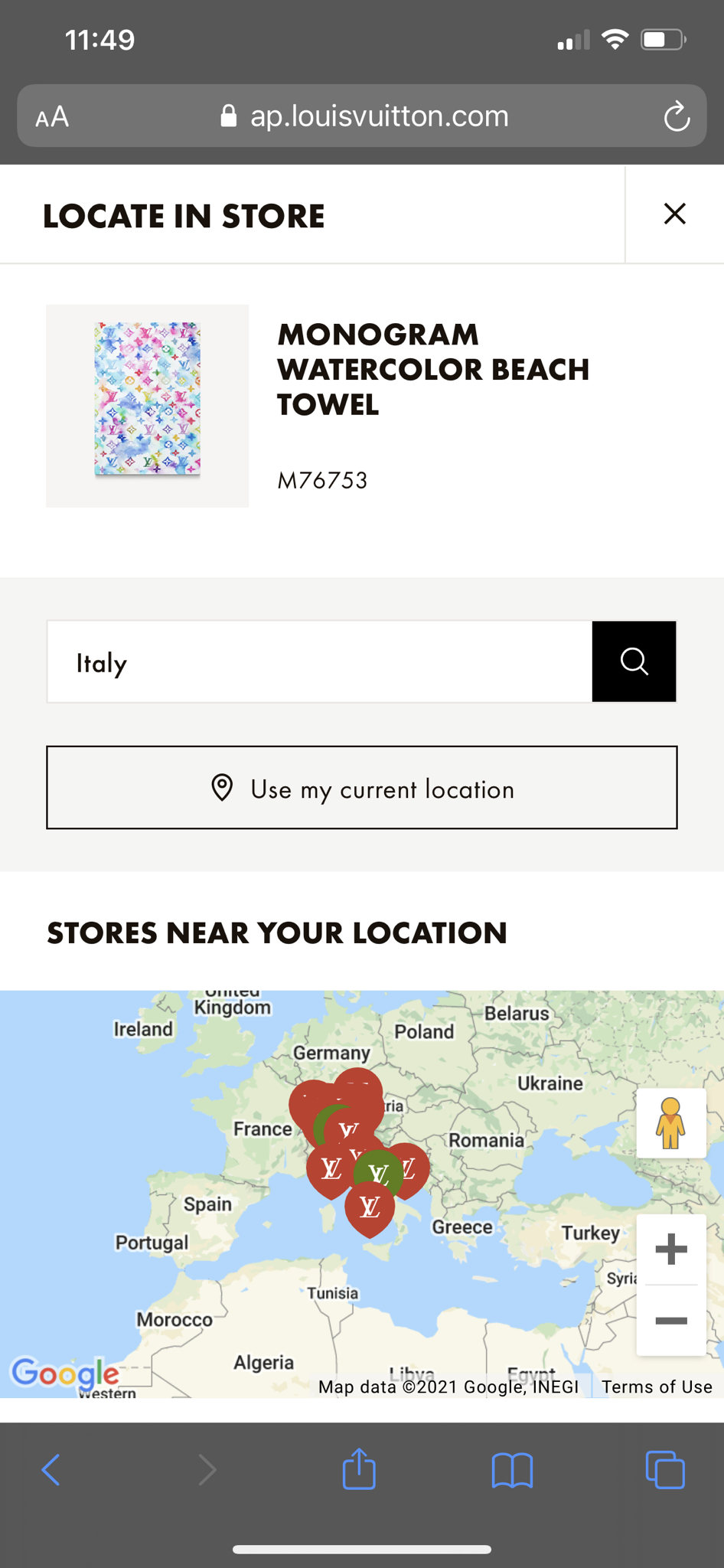Open the AA text size menu
Image resolution: width=724 pixels, height=1568 pixels.
tap(52, 117)
